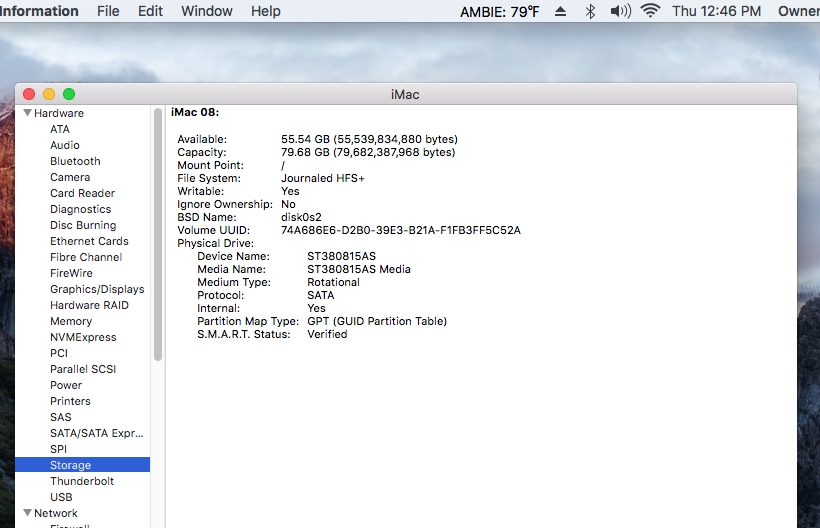
Task: Click the File System value Journaled HFS+
Action: coord(323,178)
